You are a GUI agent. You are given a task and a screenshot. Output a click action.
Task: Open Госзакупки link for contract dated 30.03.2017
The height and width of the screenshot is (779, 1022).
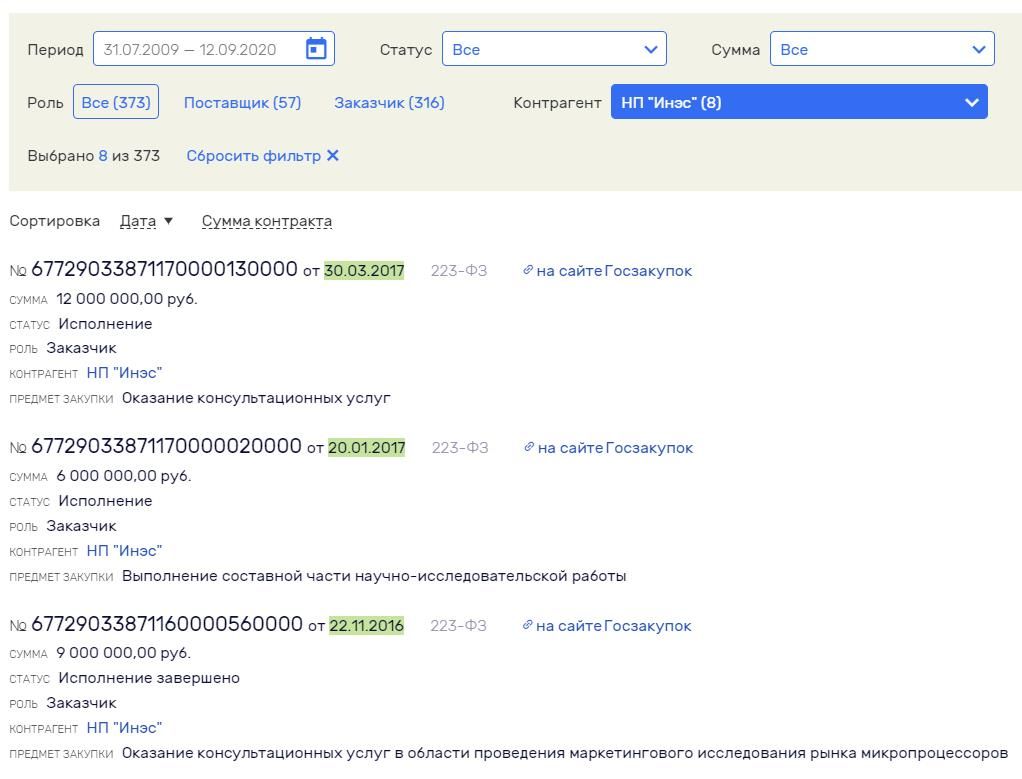pos(614,271)
